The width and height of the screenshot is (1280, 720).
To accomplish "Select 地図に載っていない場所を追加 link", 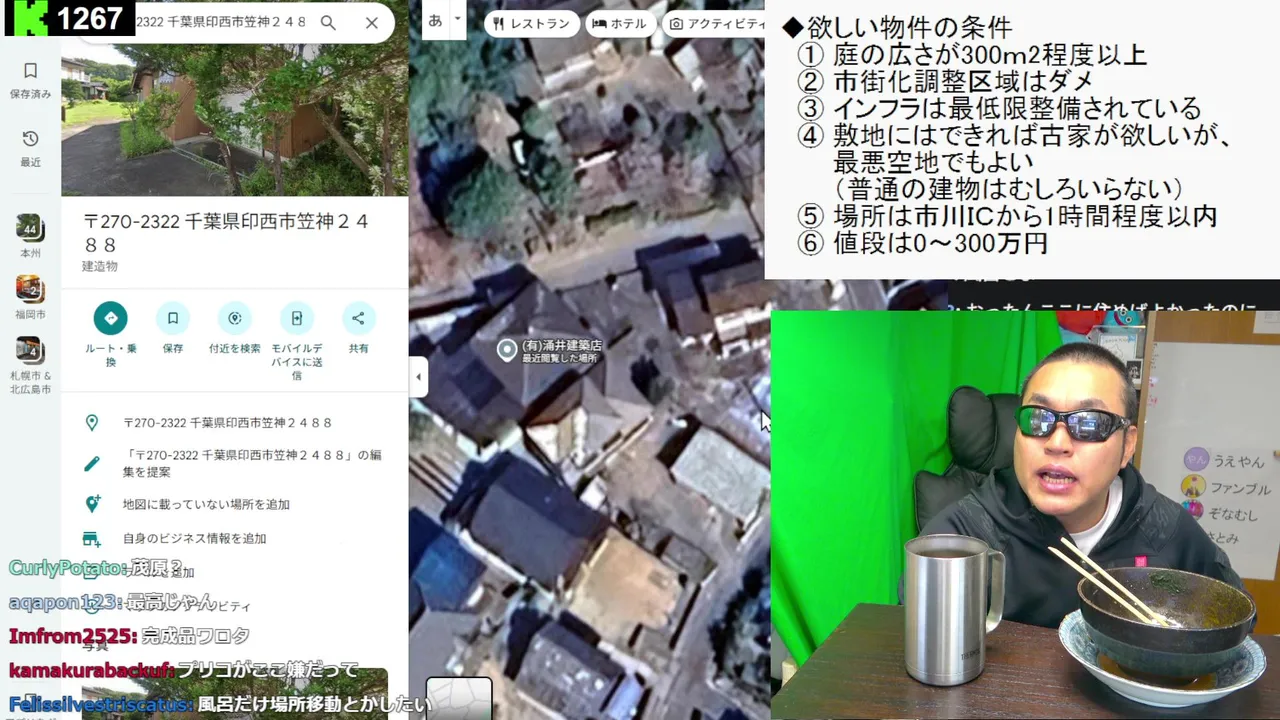I will [206, 505].
